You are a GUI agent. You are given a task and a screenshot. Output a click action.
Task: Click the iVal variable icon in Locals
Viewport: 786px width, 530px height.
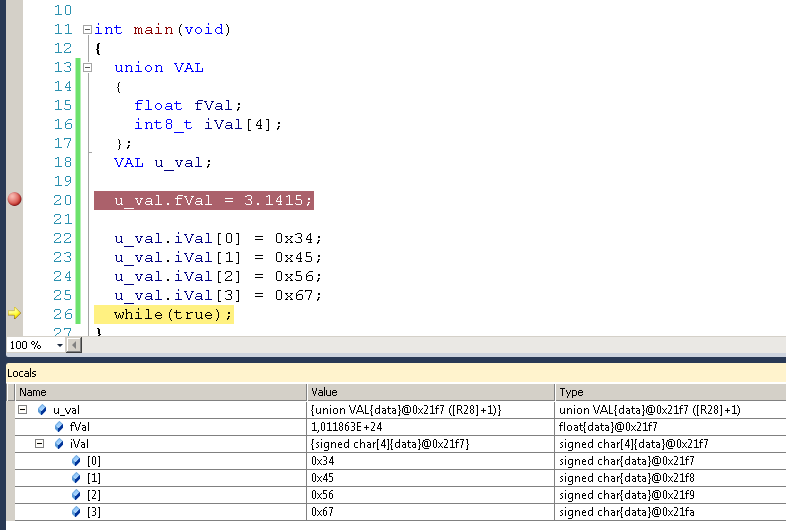coord(59,443)
